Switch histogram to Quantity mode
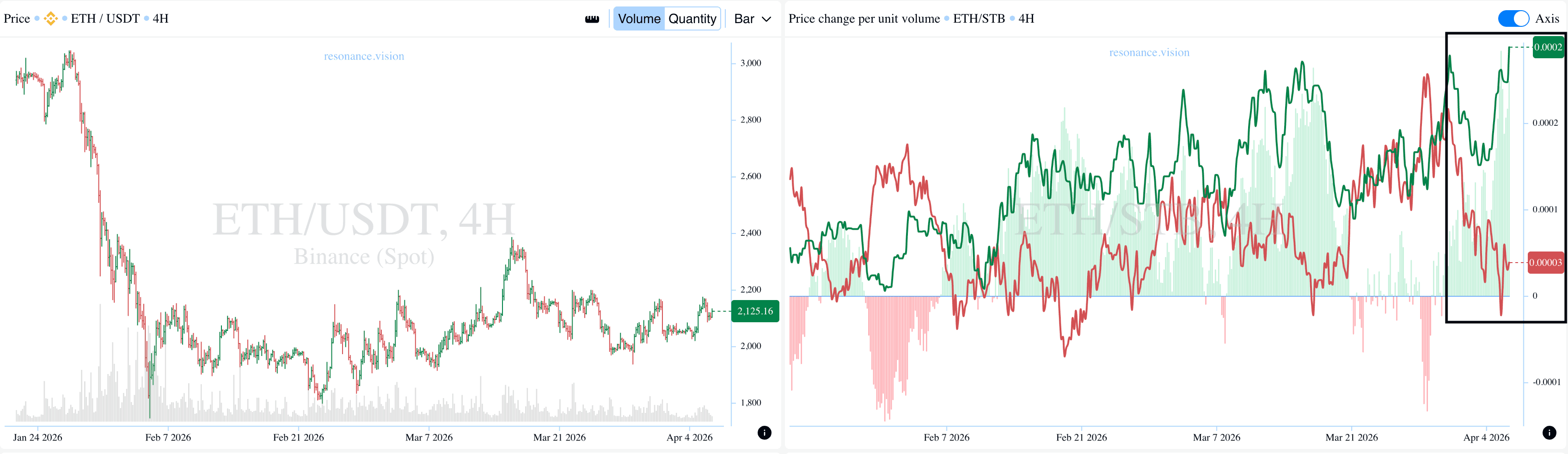The width and height of the screenshot is (1568, 454). tap(692, 19)
